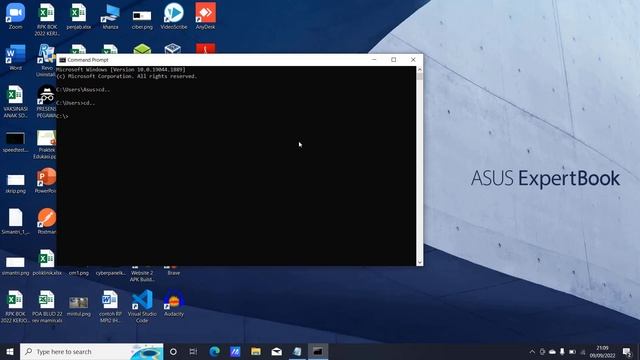Click the microphone tray icon

click(x=562, y=352)
